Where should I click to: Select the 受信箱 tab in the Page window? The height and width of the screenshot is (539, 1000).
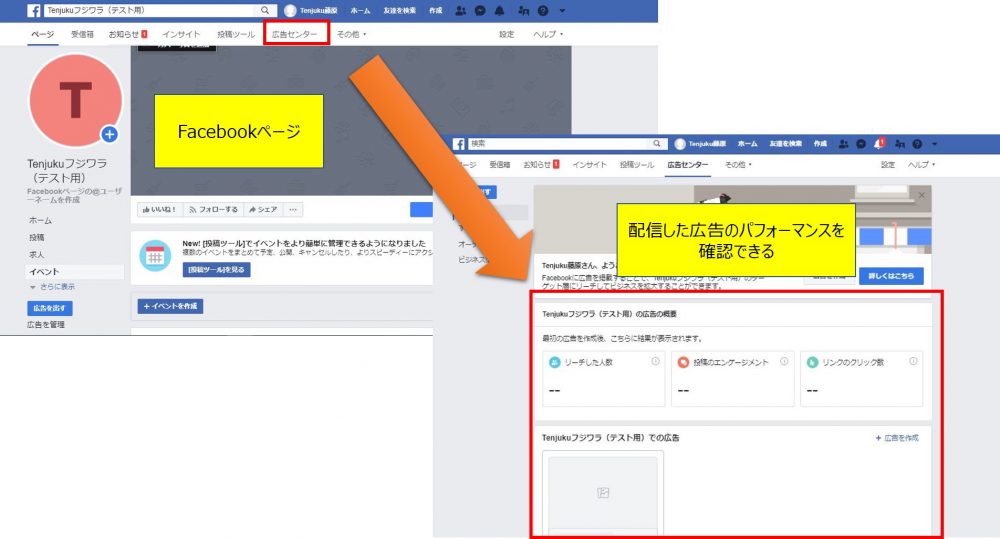(82, 34)
